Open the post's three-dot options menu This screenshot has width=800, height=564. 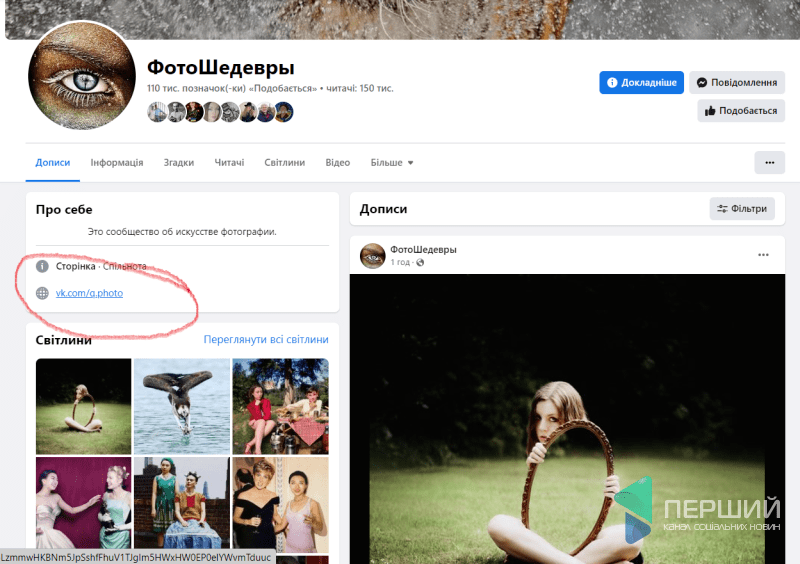pyautogui.click(x=763, y=255)
